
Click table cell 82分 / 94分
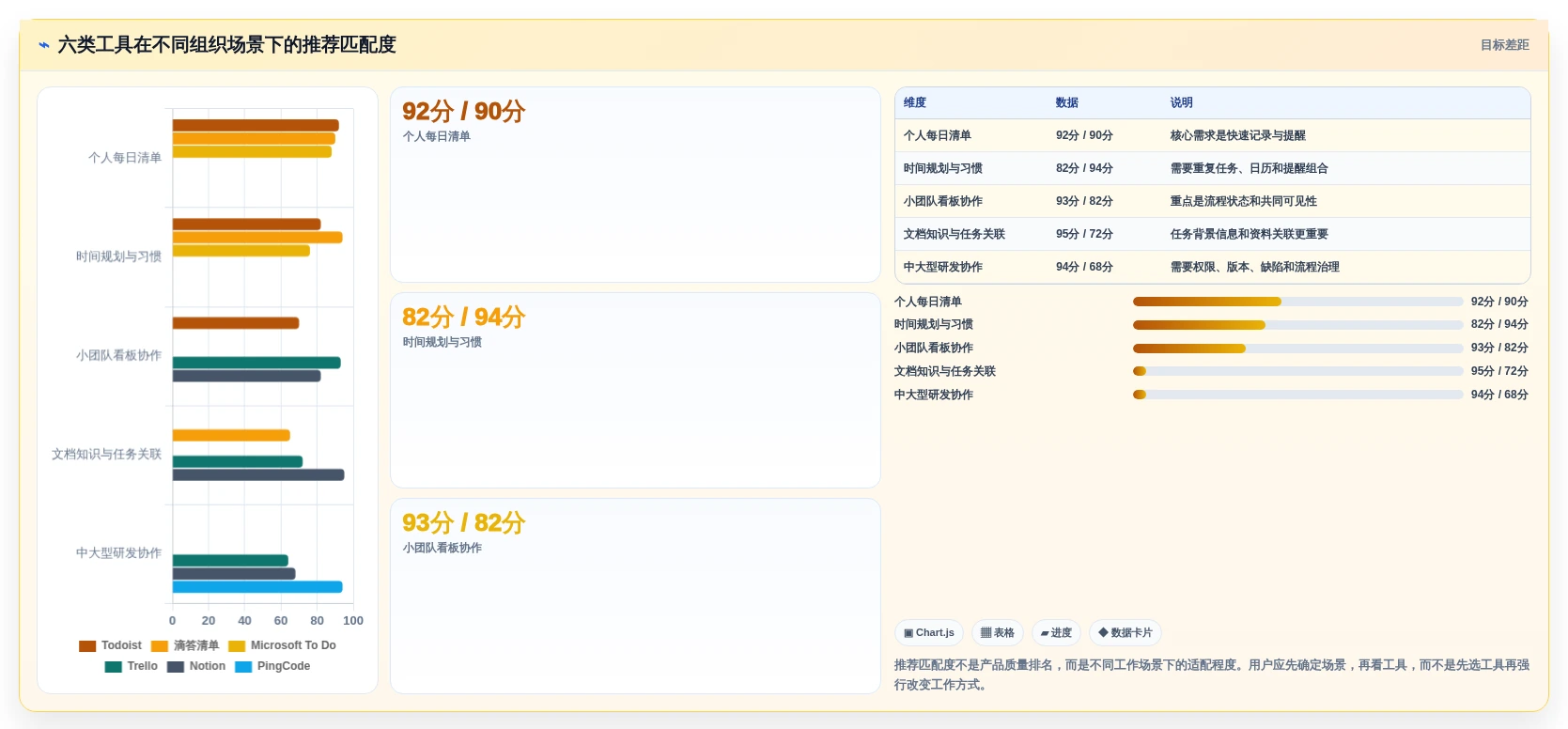point(1084,168)
